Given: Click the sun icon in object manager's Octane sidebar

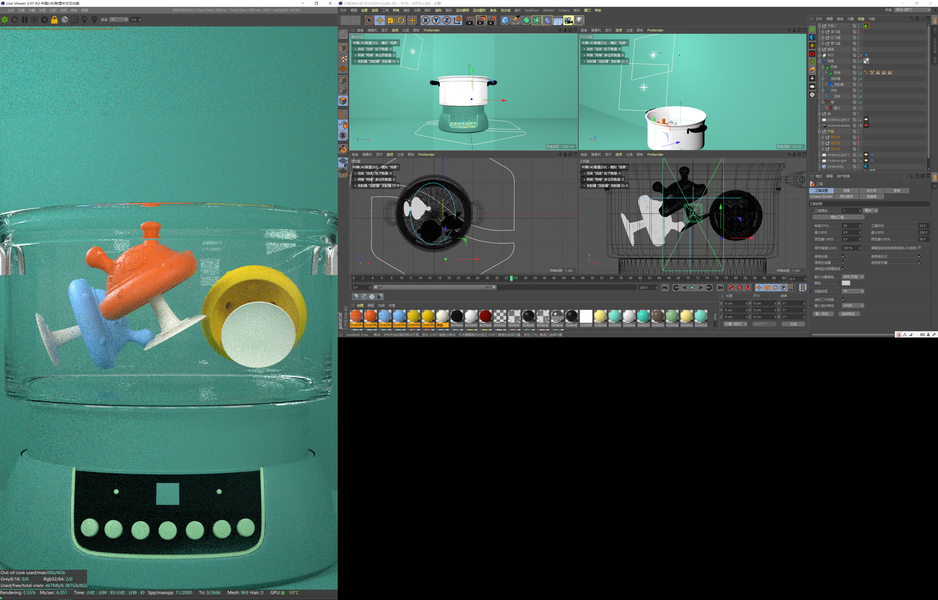Looking at the screenshot, I should click(x=812, y=45).
